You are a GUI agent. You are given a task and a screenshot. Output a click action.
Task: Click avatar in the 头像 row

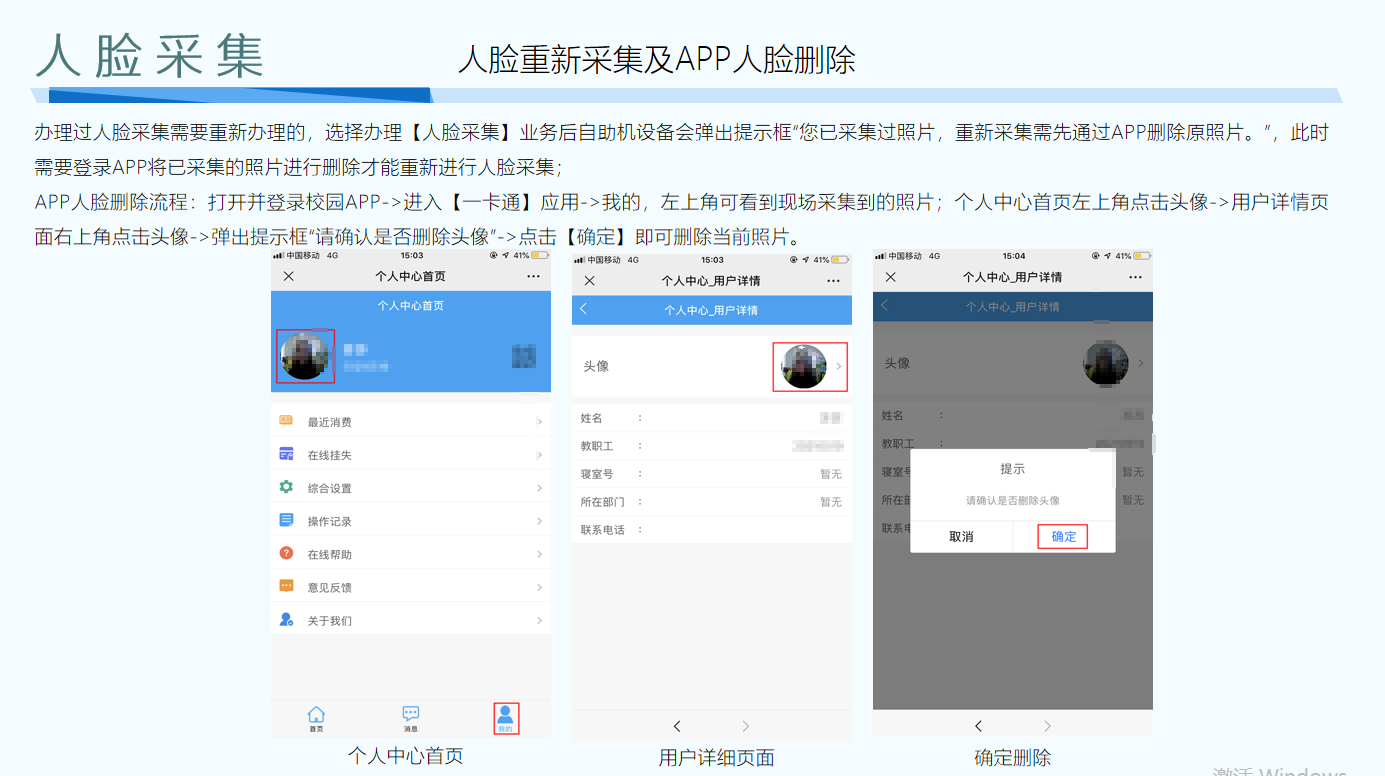(x=804, y=367)
